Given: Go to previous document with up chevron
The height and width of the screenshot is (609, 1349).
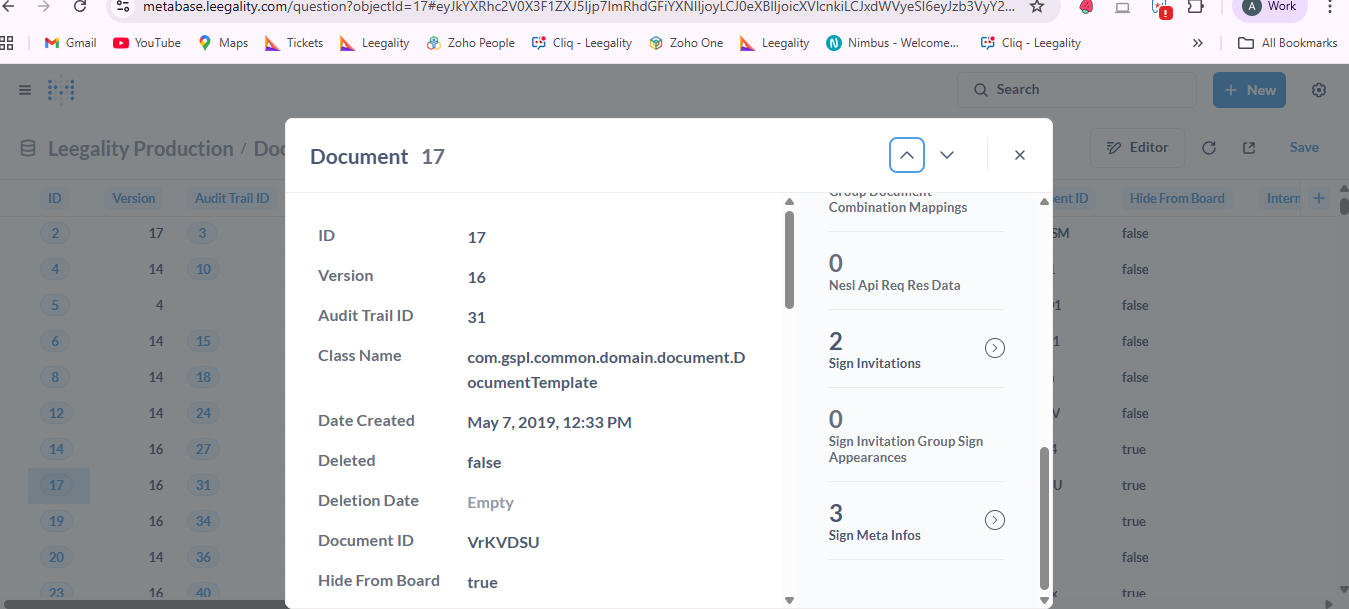Looking at the screenshot, I should pos(906,155).
